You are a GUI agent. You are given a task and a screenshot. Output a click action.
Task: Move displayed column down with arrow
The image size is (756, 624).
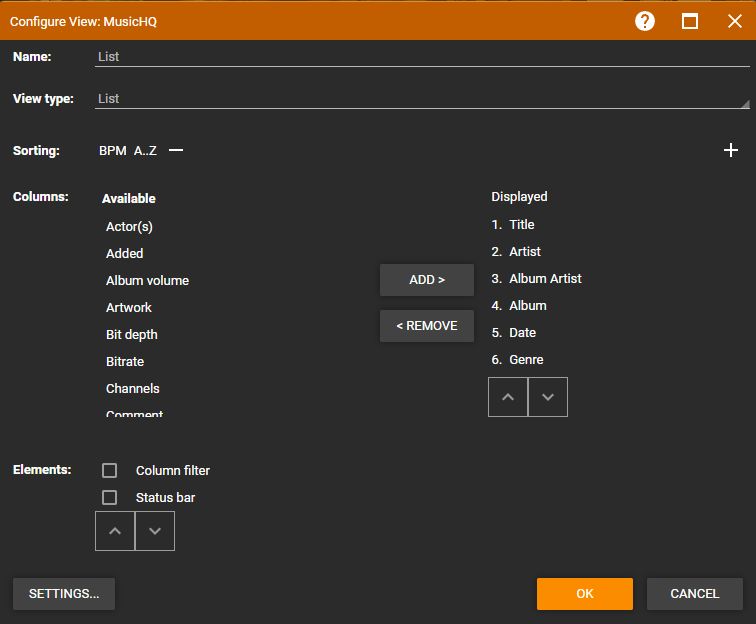(548, 397)
